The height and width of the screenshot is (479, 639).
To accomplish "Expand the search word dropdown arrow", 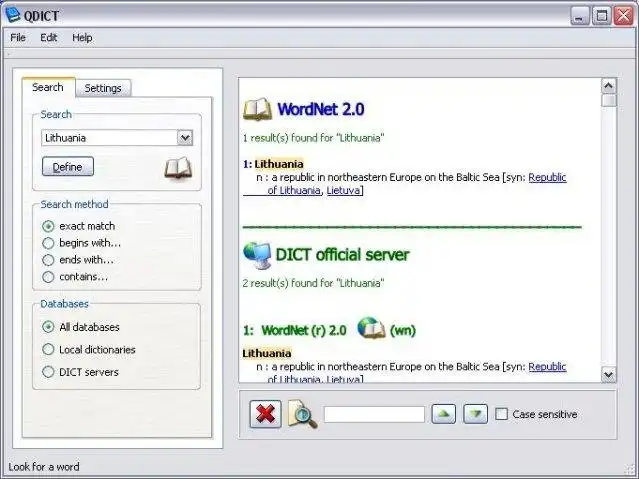I will 185,138.
